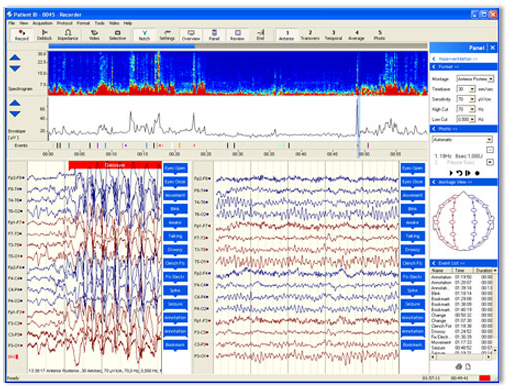Open the View menu
The image size is (510, 390).
24,23
